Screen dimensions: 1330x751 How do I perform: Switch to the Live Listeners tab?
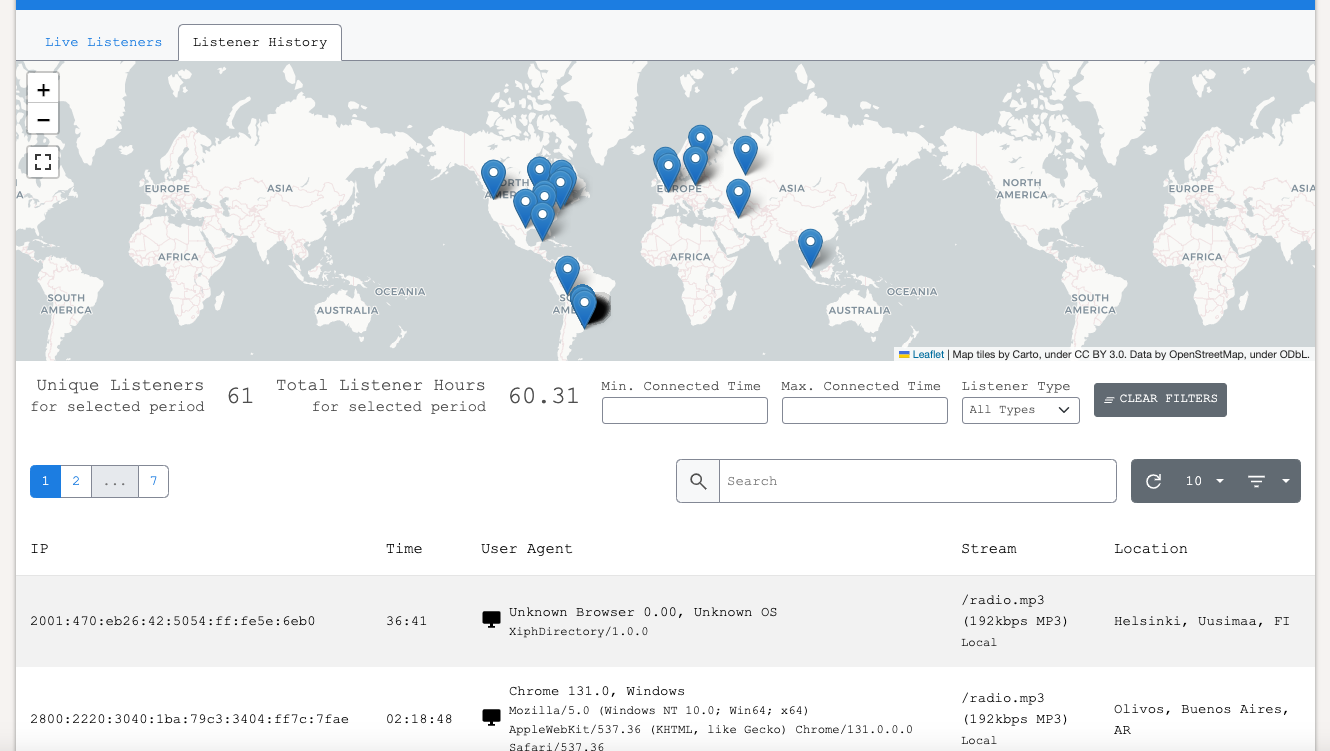click(x=103, y=42)
